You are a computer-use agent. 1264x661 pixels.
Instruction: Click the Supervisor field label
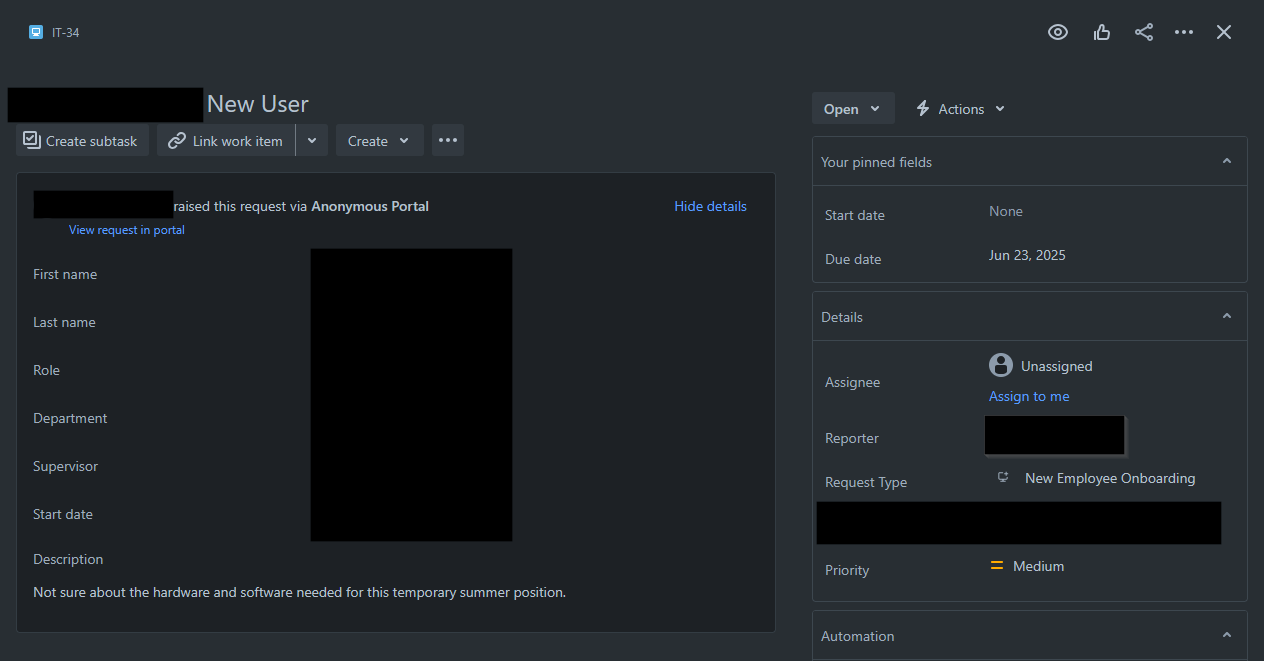[65, 466]
